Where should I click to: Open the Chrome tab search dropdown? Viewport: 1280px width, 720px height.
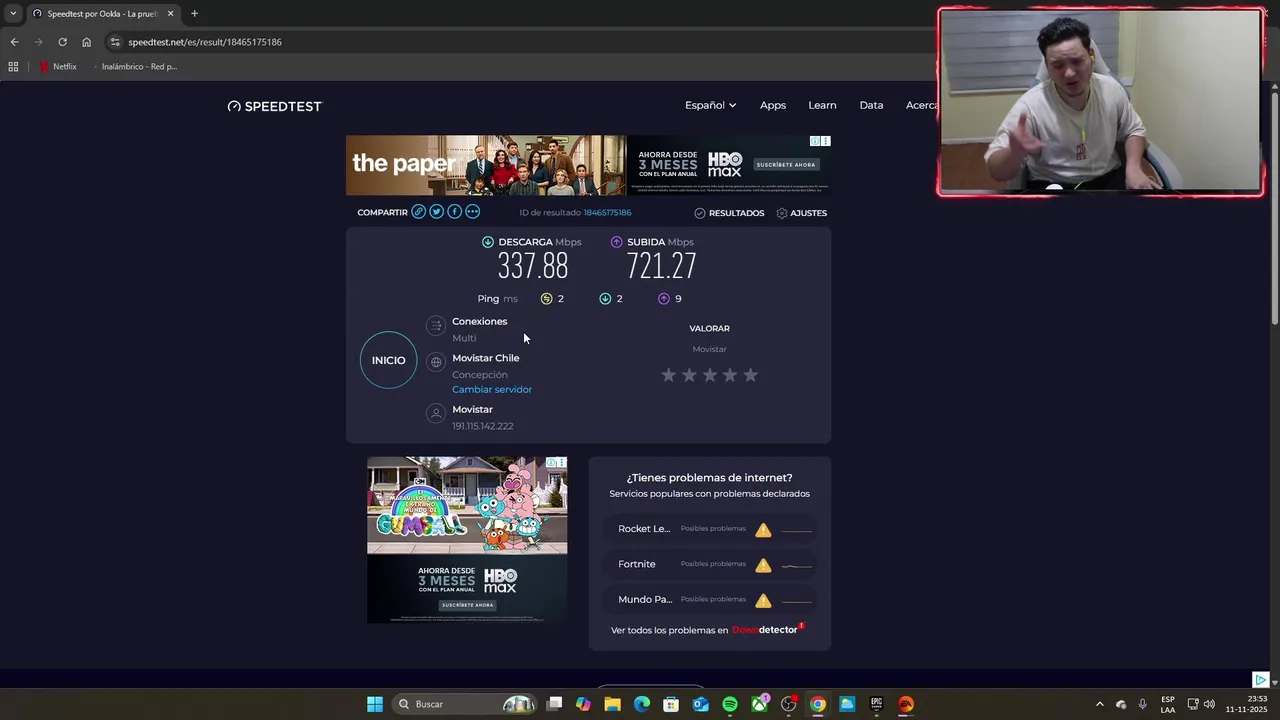(x=13, y=14)
